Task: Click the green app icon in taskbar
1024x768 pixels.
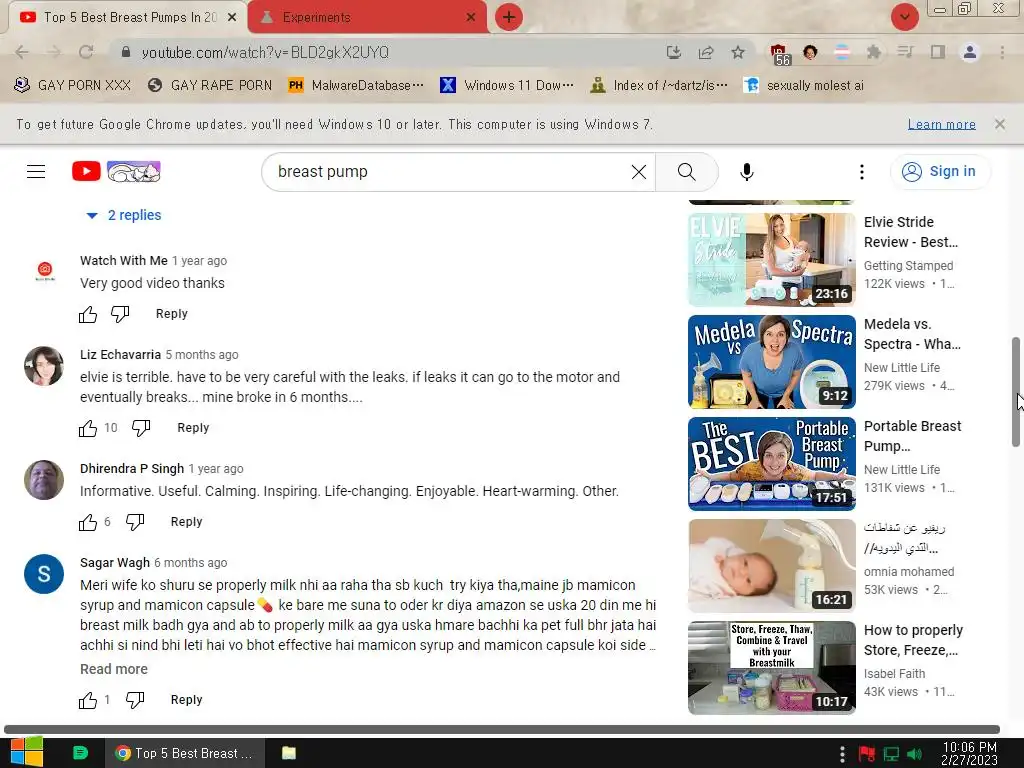Action: coord(80,753)
